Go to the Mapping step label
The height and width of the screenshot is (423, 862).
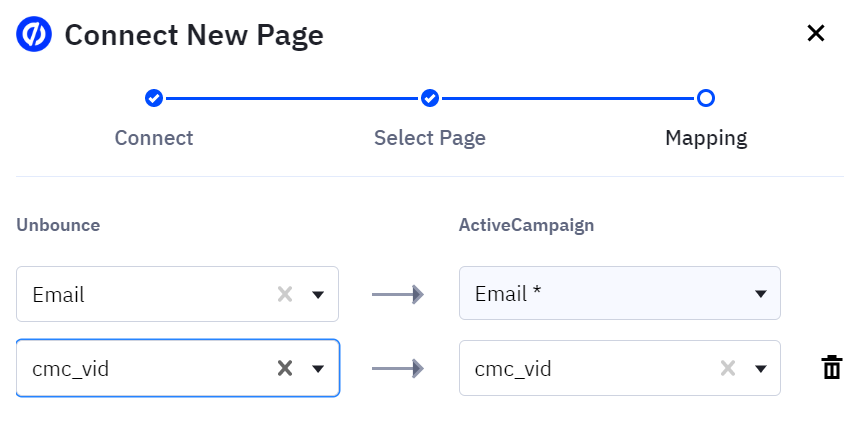(706, 138)
